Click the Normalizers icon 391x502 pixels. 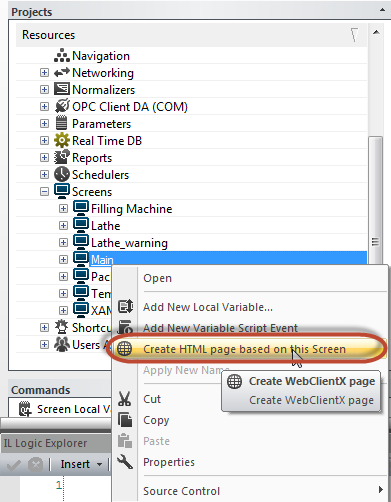(62, 89)
